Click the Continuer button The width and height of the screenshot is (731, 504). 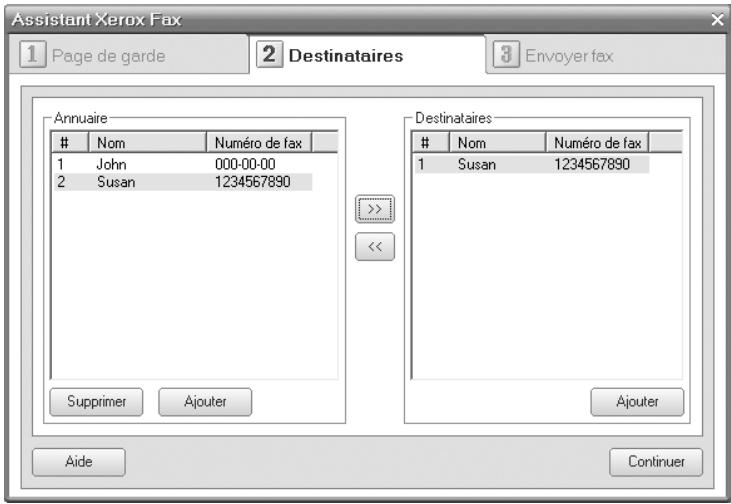[x=656, y=462]
